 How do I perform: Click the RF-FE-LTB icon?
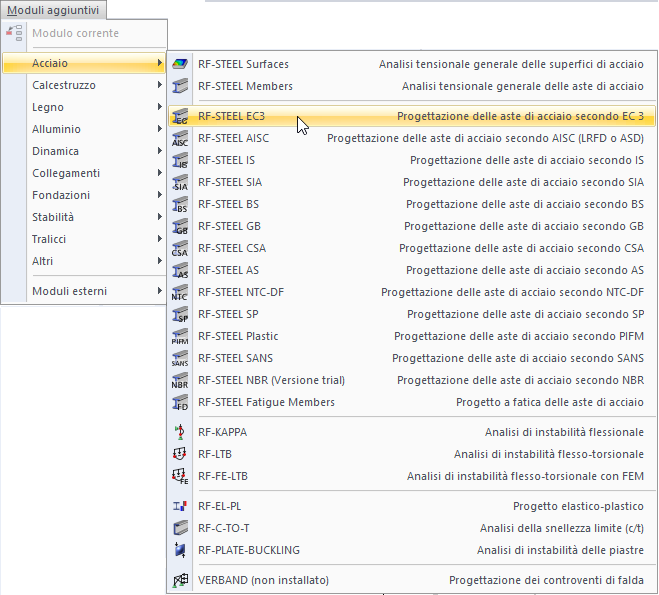180,476
